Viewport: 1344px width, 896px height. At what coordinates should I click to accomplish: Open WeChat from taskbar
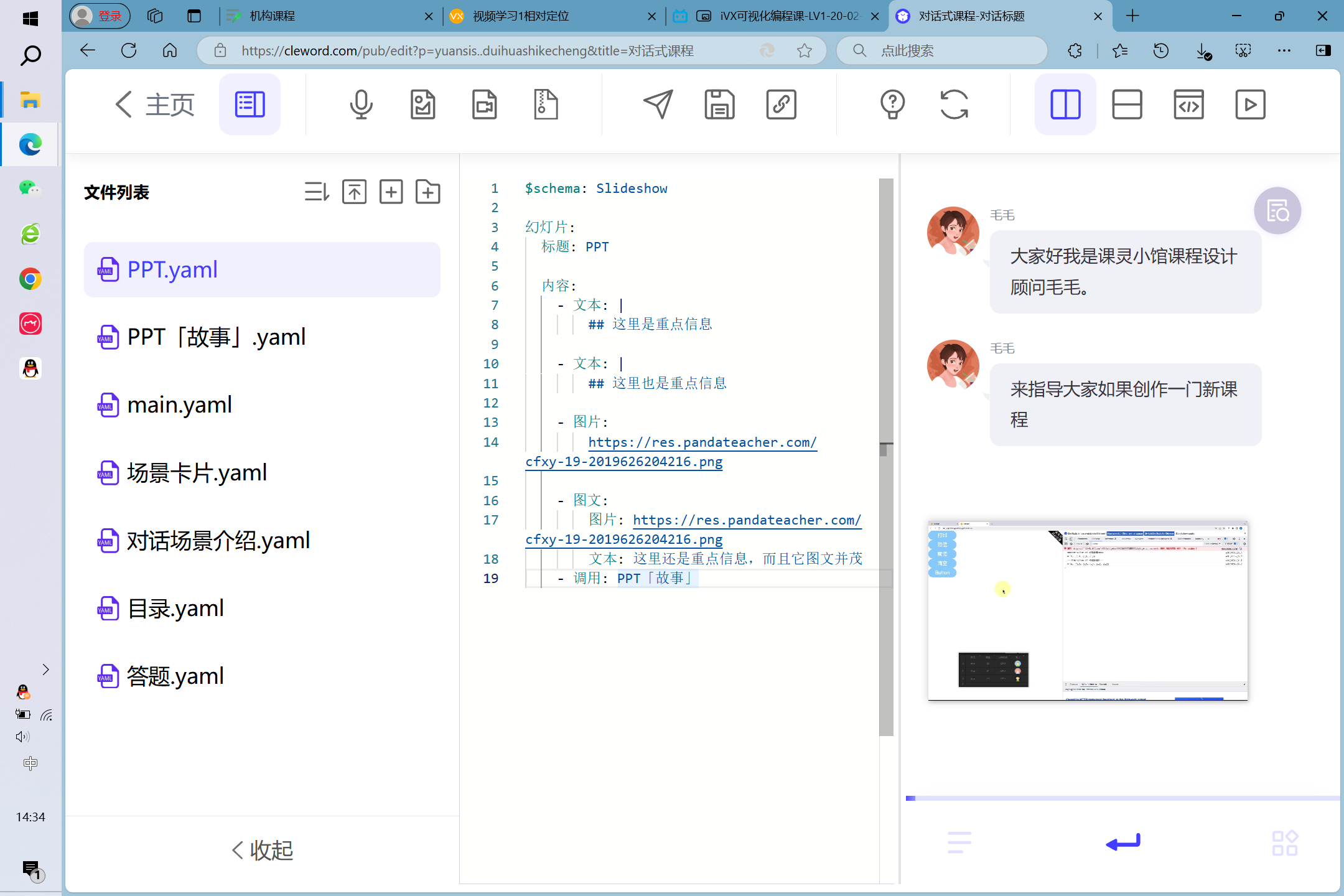point(30,188)
